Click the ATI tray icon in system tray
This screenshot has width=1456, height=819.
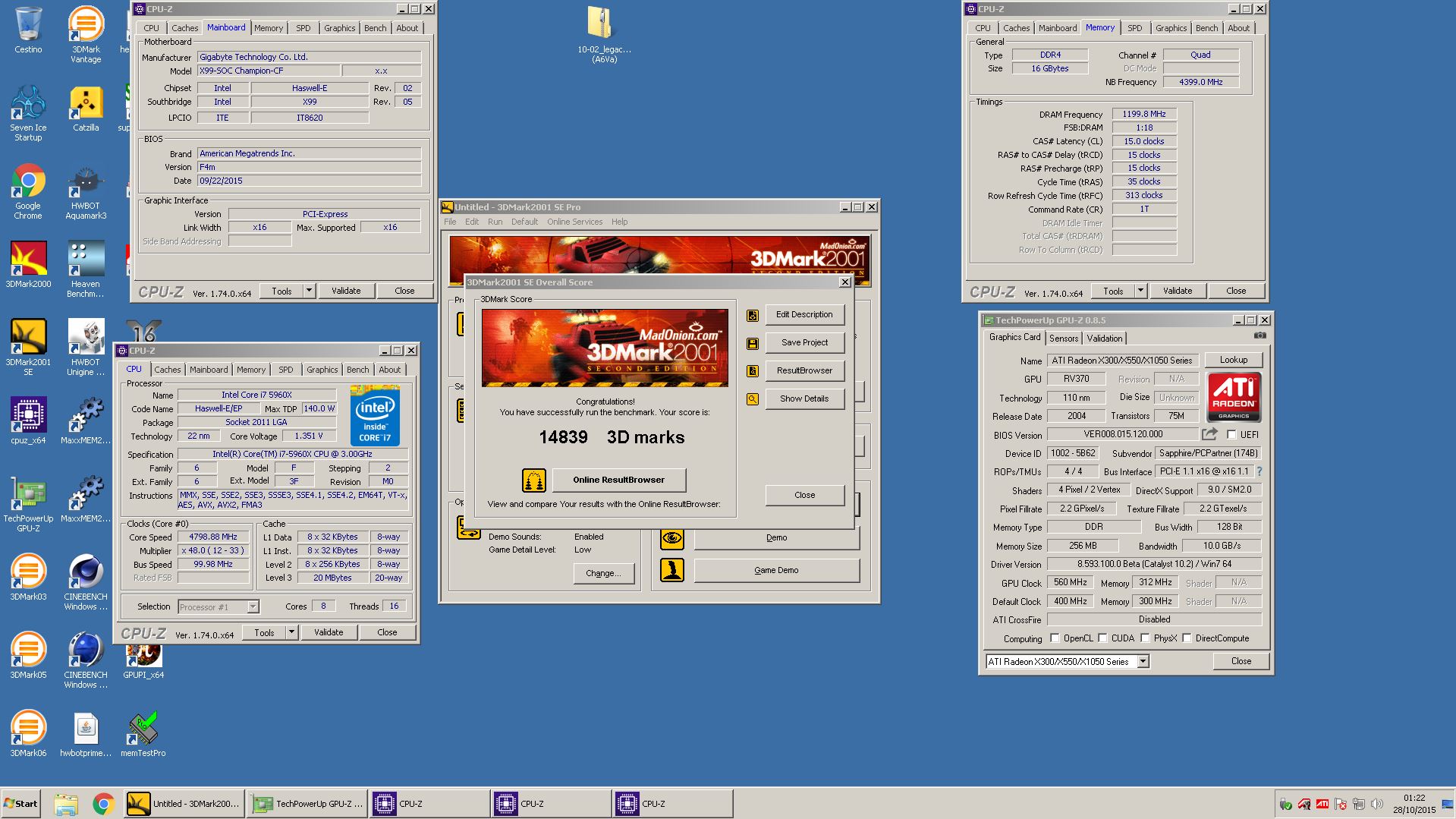(x=1322, y=805)
